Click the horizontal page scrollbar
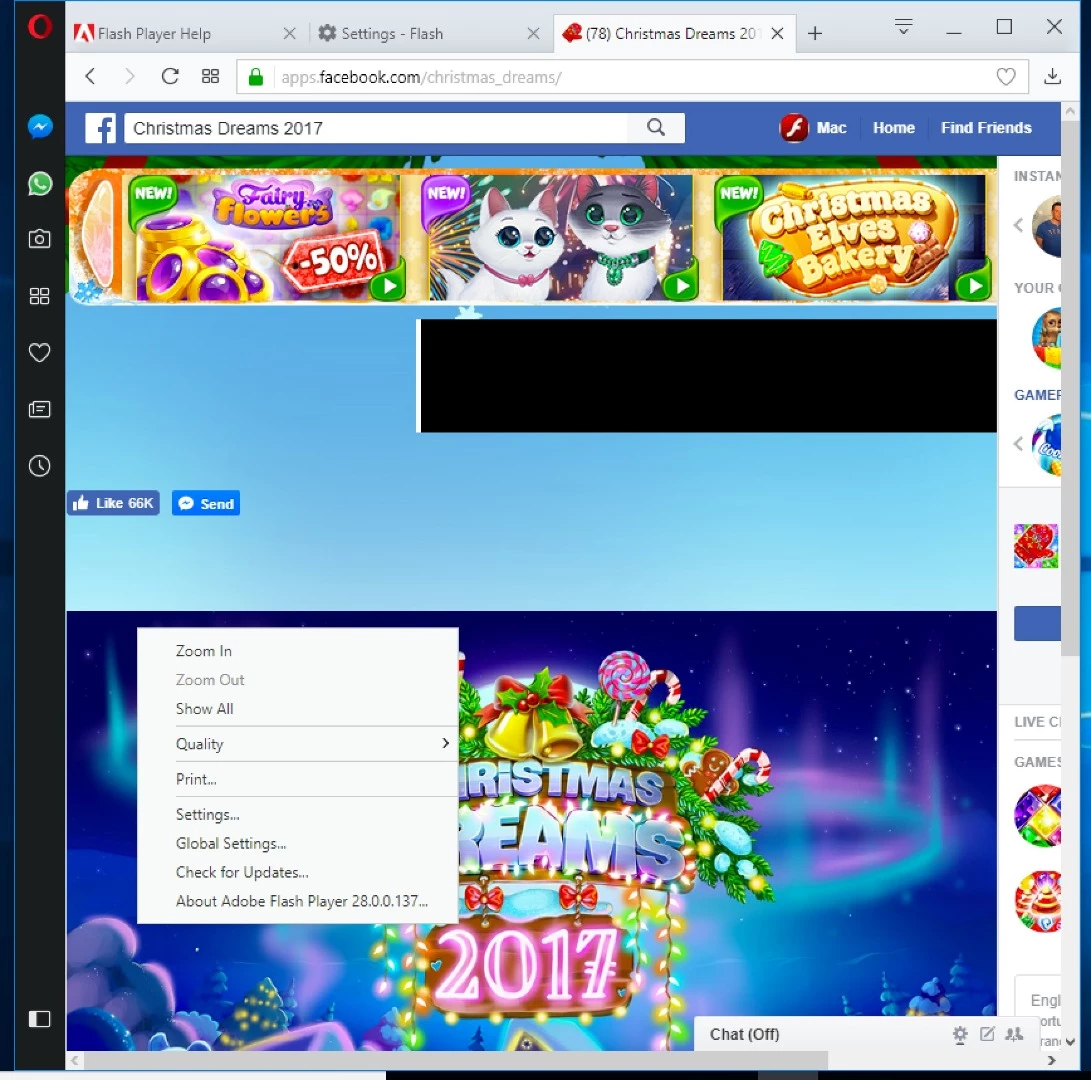This screenshot has width=1091, height=1080. pyautogui.click(x=456, y=1060)
